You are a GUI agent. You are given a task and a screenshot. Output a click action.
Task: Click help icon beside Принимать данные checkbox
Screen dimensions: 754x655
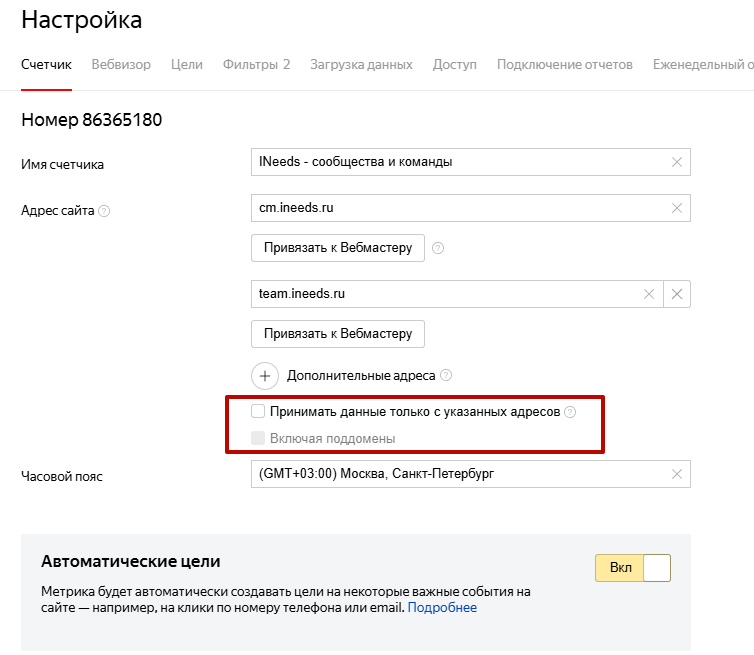point(570,412)
